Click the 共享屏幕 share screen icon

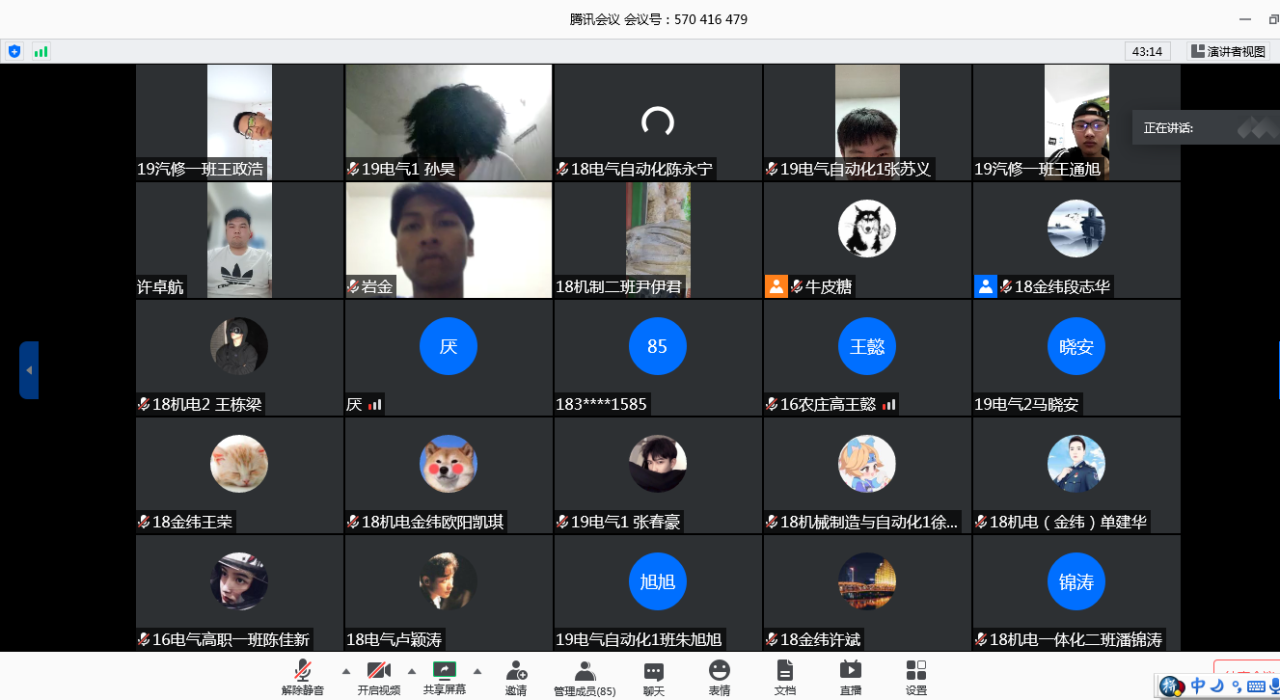click(444, 677)
